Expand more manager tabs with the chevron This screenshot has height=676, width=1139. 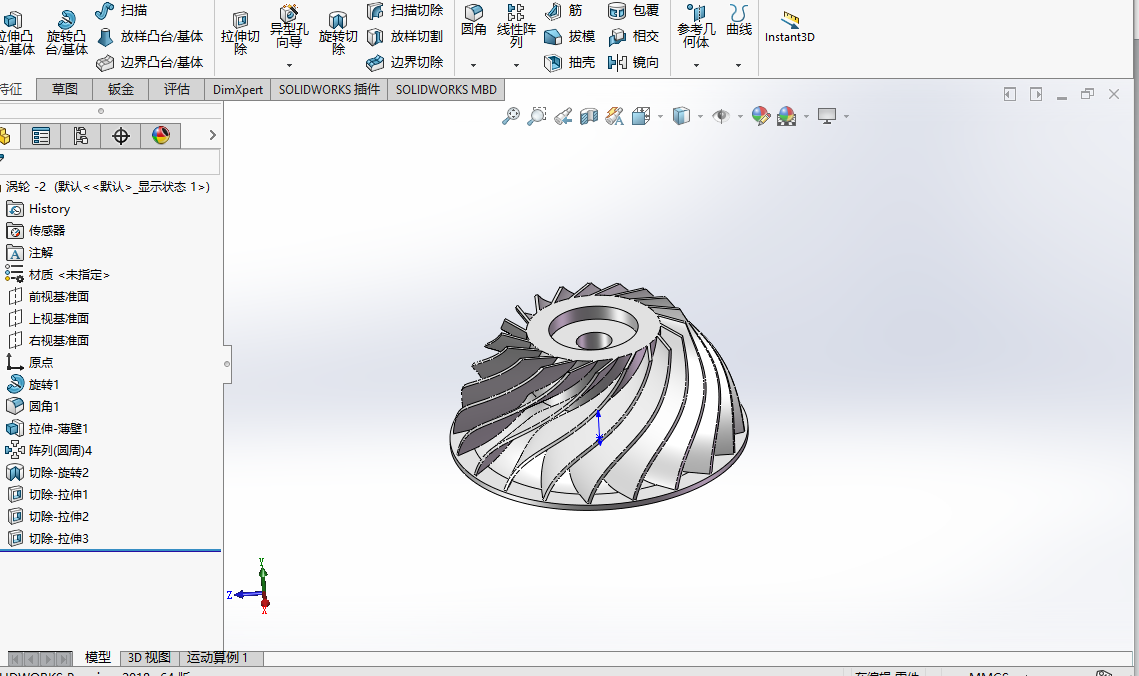[x=212, y=136]
